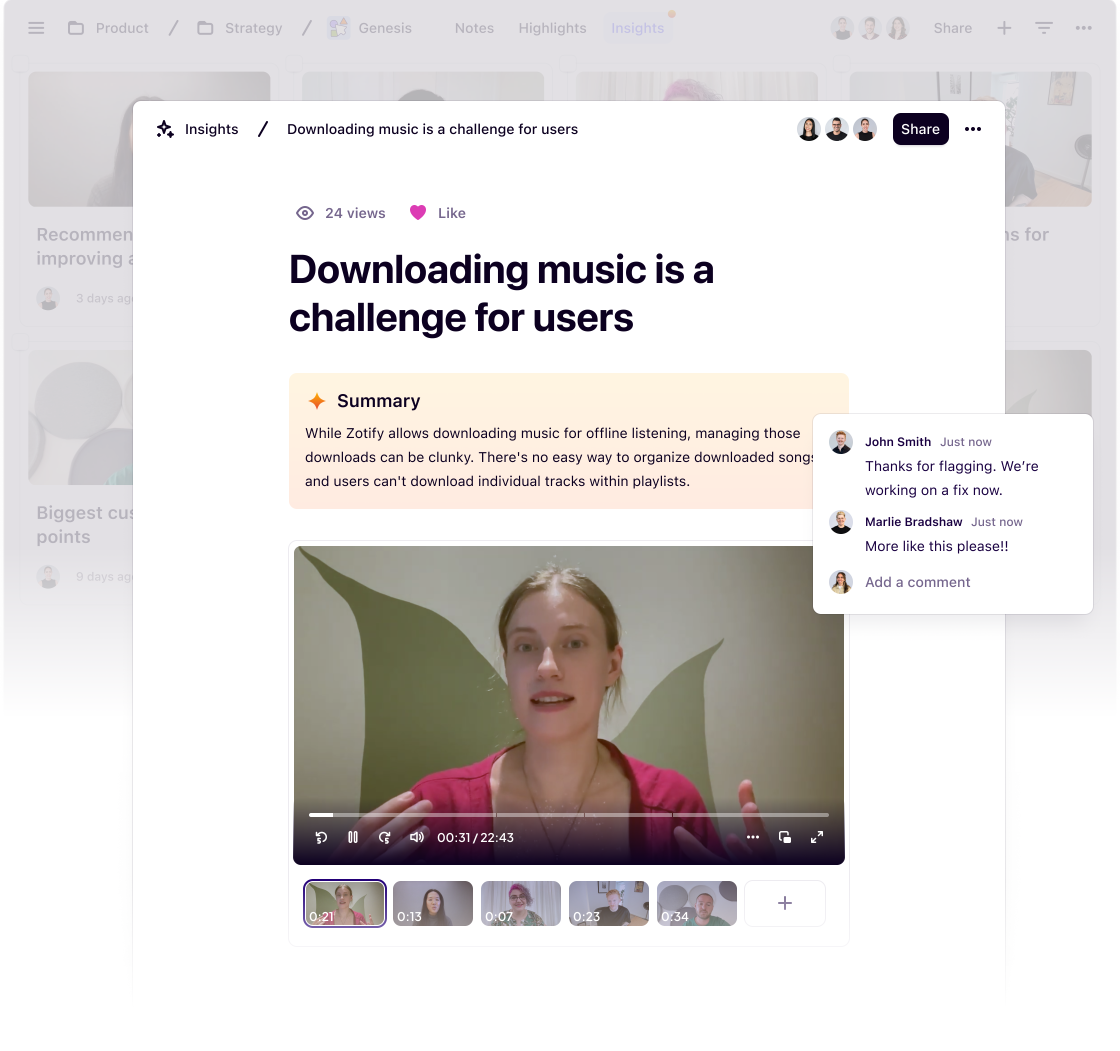The width and height of the screenshot is (1120, 1051).
Task: Click the John Smith commenter name
Action: click(898, 442)
